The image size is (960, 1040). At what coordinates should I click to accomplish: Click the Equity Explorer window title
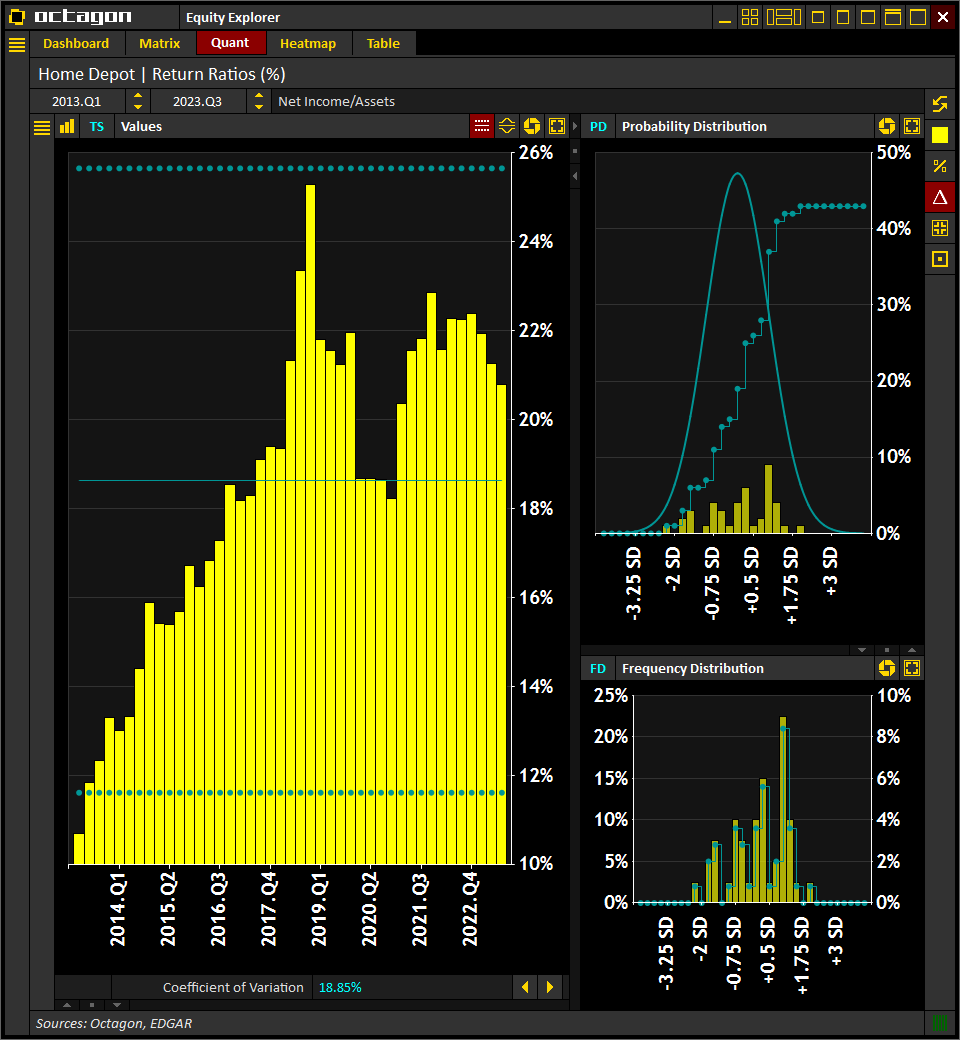click(x=233, y=18)
